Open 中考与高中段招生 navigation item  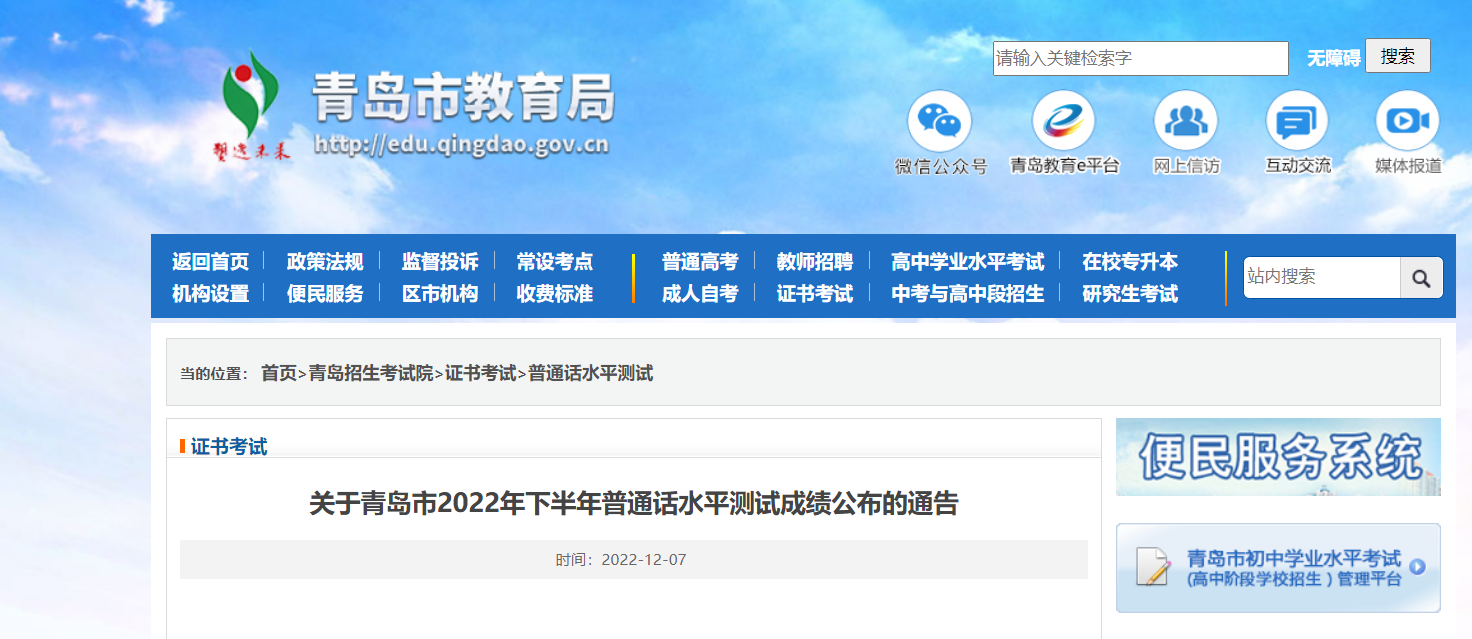(x=968, y=294)
